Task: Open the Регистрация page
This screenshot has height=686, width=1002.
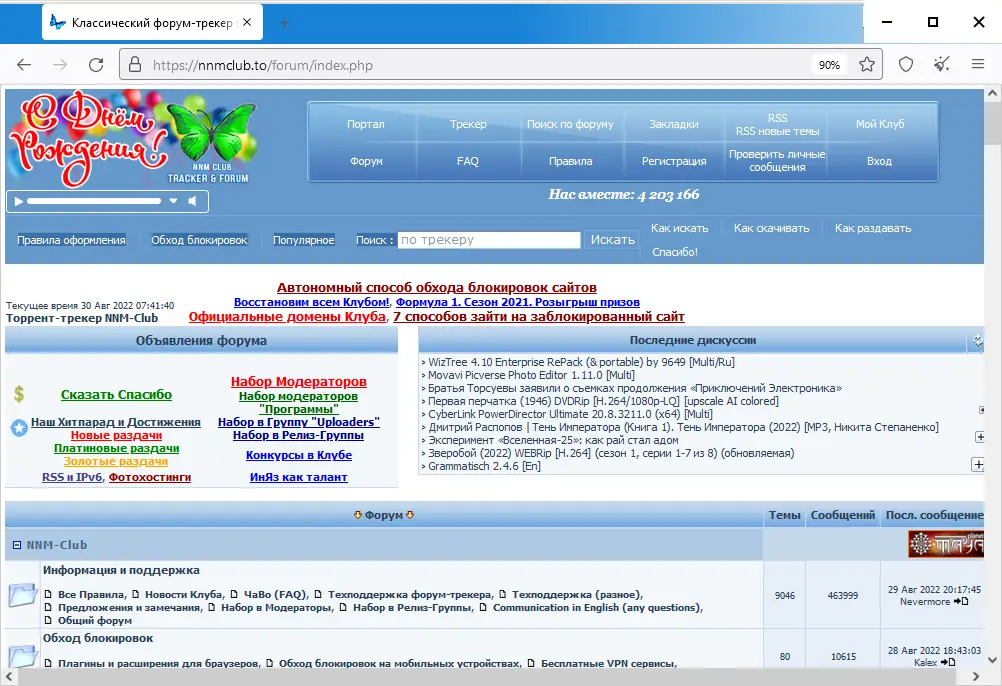Action: pyautogui.click(x=674, y=161)
